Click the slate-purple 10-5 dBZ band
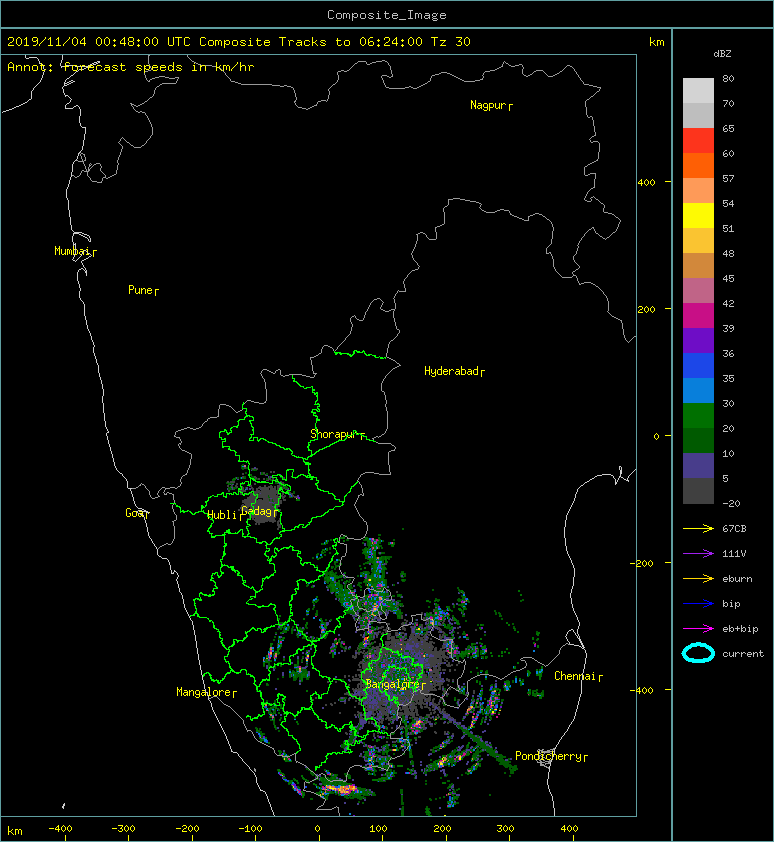Image resolution: width=774 pixels, height=842 pixels. point(698,466)
